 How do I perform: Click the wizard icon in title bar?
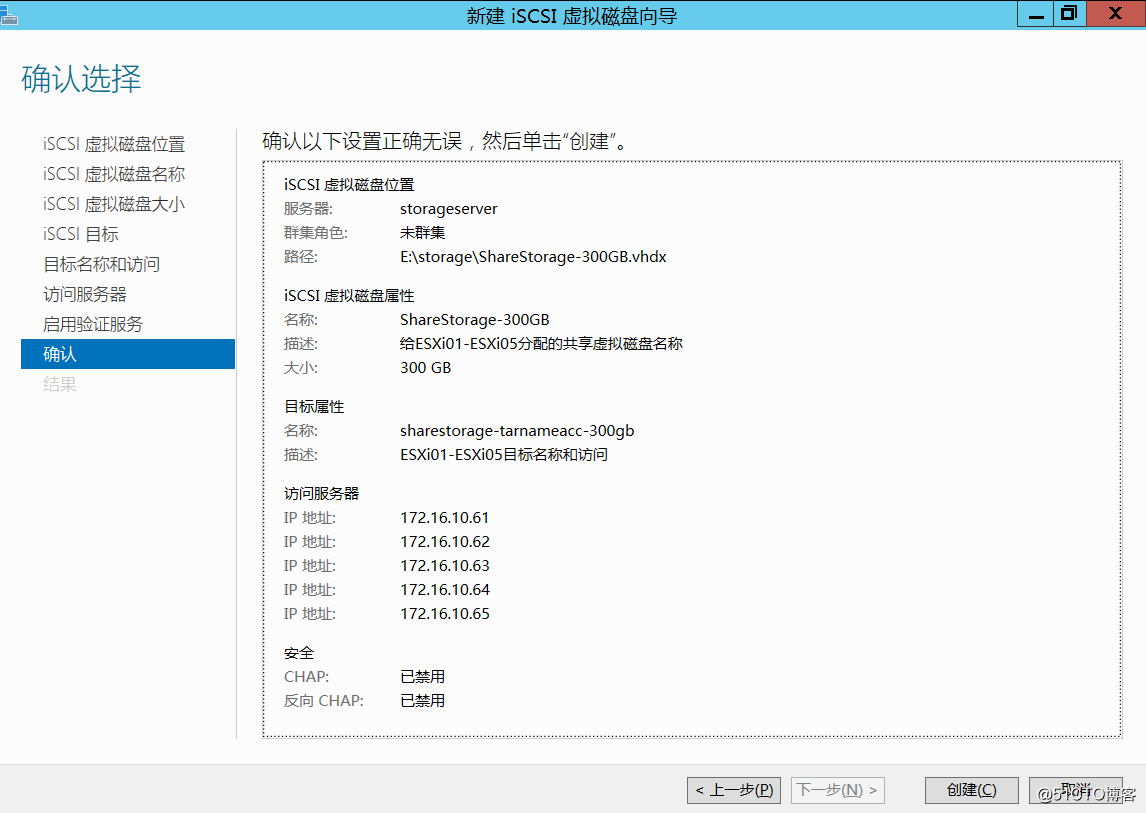pyautogui.click(x=8, y=15)
